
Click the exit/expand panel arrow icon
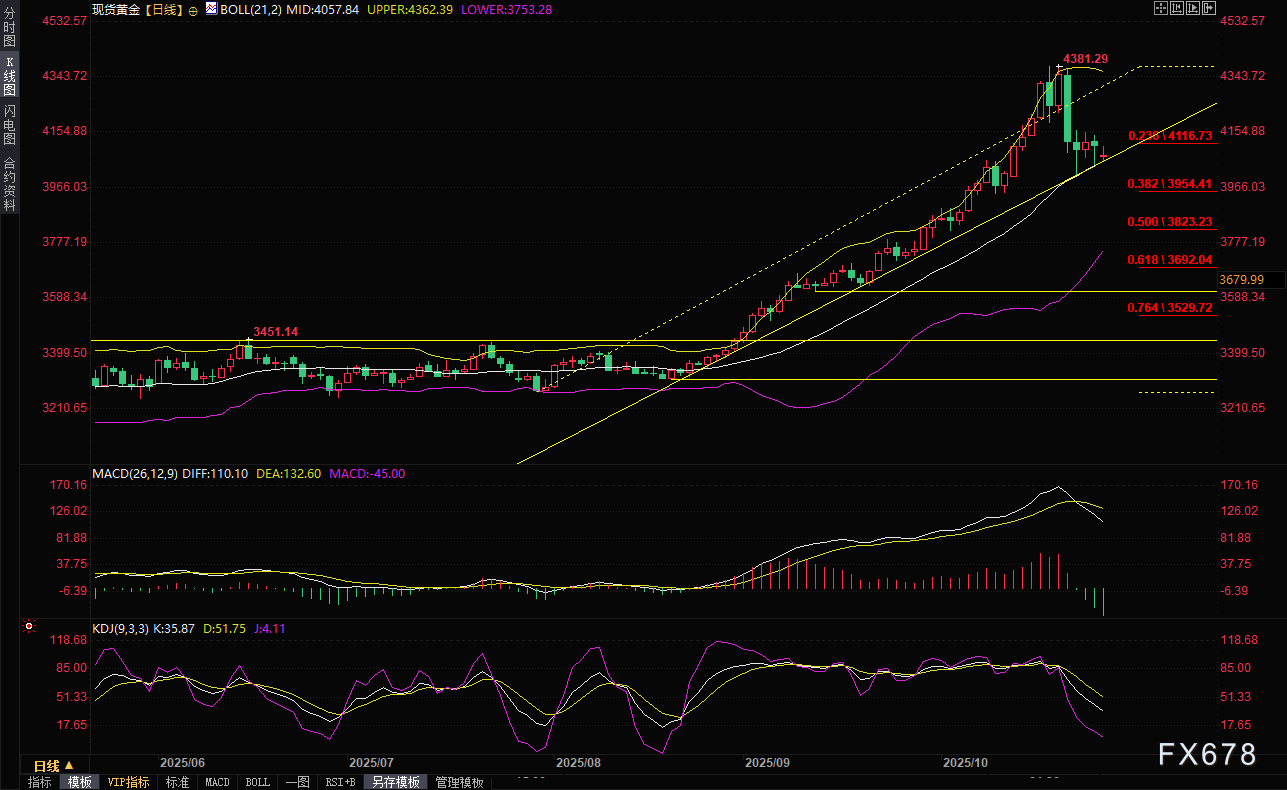(1208, 8)
